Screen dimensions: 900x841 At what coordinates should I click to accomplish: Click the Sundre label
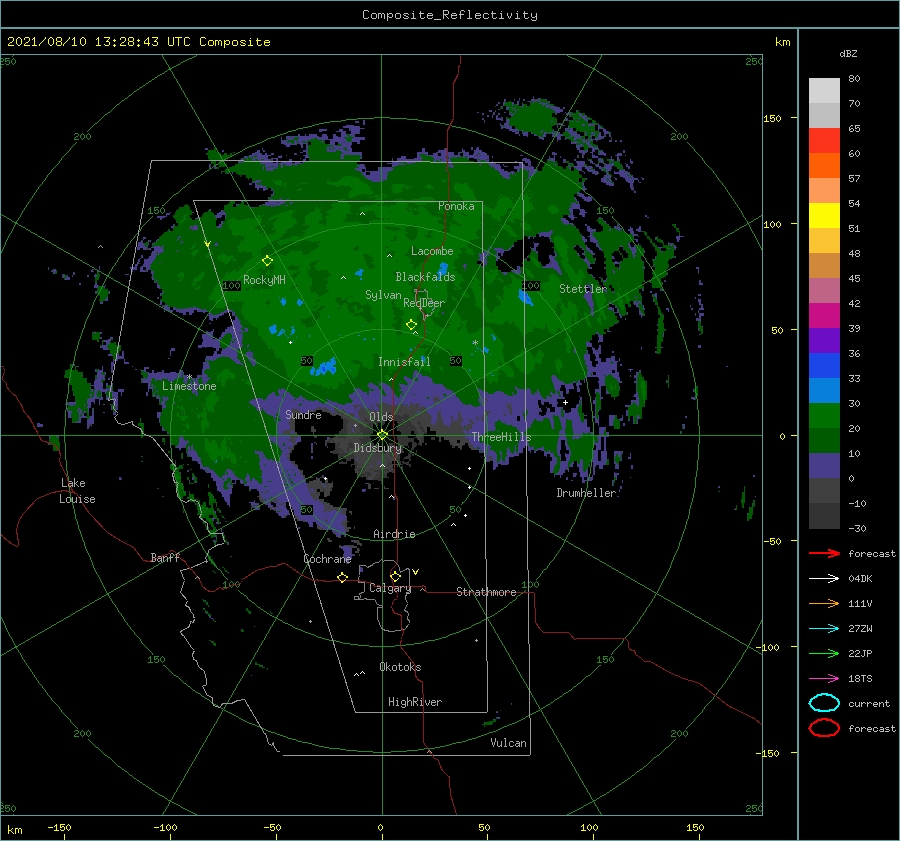(303, 414)
